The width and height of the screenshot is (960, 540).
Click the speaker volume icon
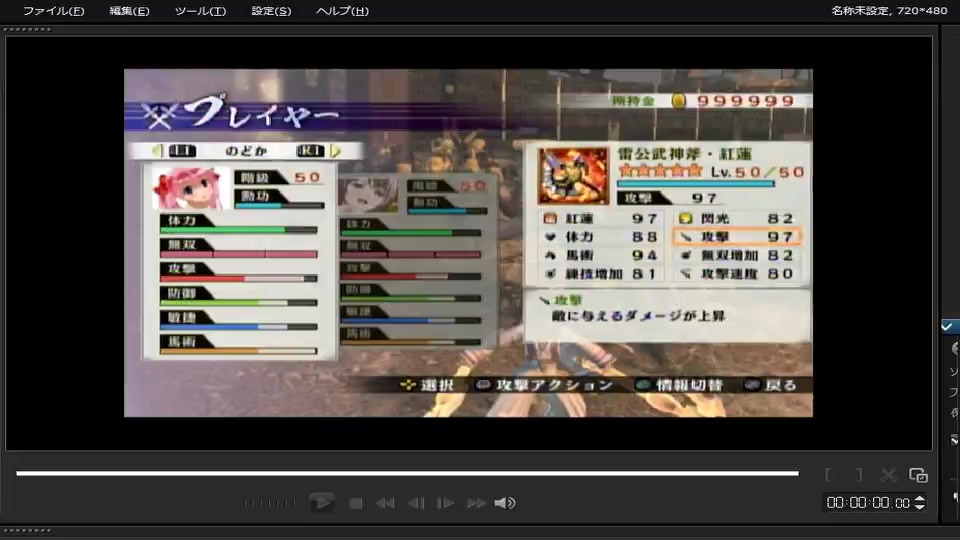coord(505,503)
